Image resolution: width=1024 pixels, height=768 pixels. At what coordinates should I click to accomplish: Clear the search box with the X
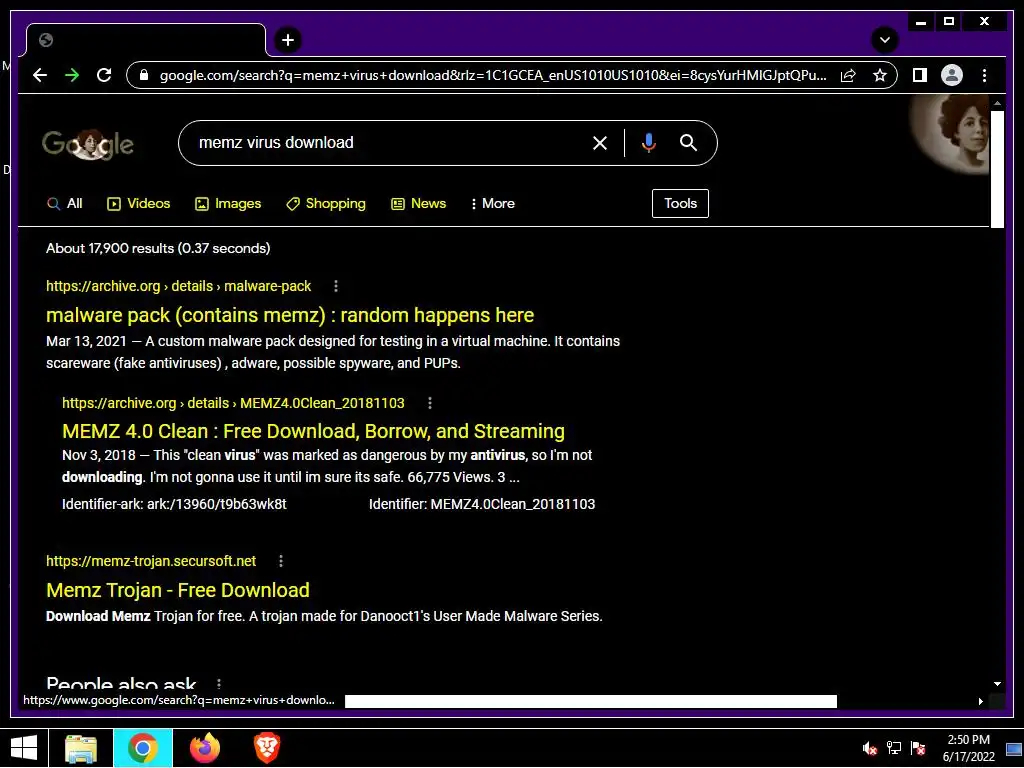[x=600, y=143]
